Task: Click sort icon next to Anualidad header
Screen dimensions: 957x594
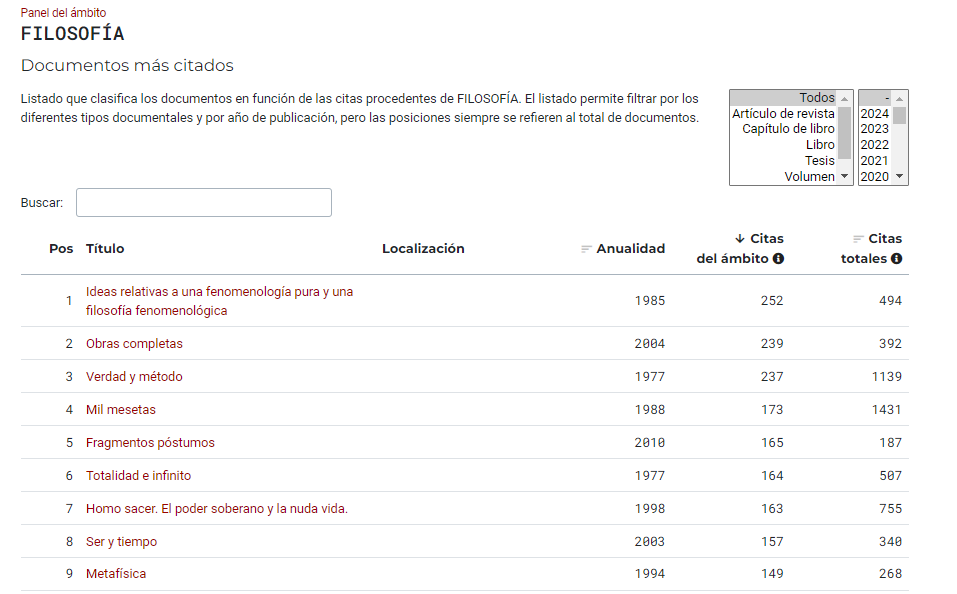Action: coord(587,249)
